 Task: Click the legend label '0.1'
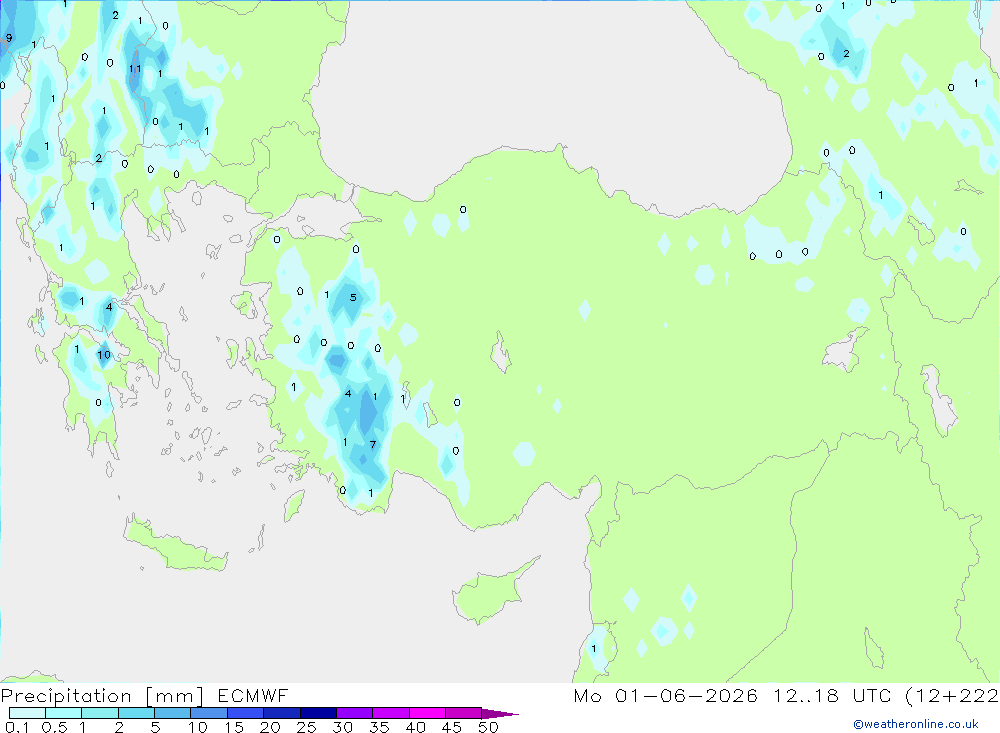pyautogui.click(x=17, y=727)
